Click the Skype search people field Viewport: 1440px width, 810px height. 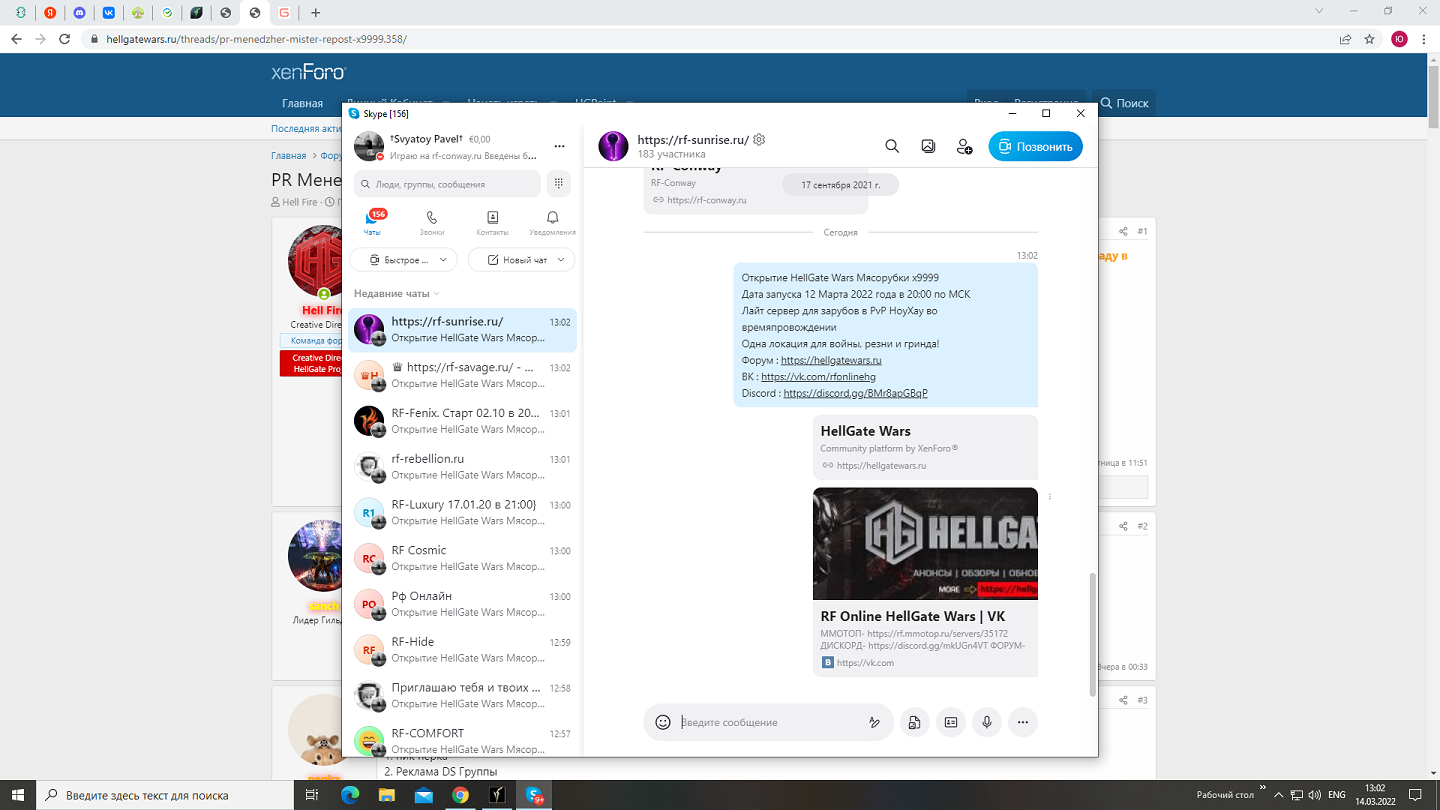(x=447, y=184)
